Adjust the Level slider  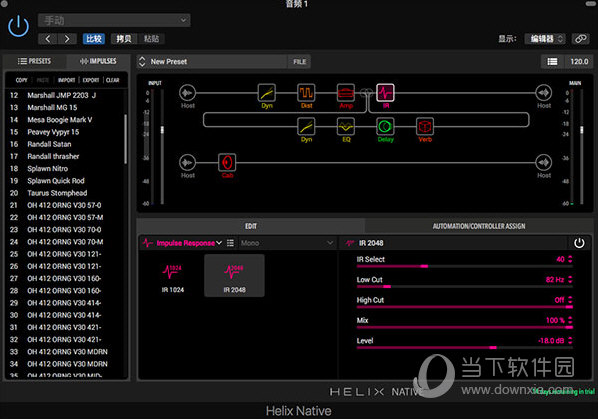click(x=465, y=348)
